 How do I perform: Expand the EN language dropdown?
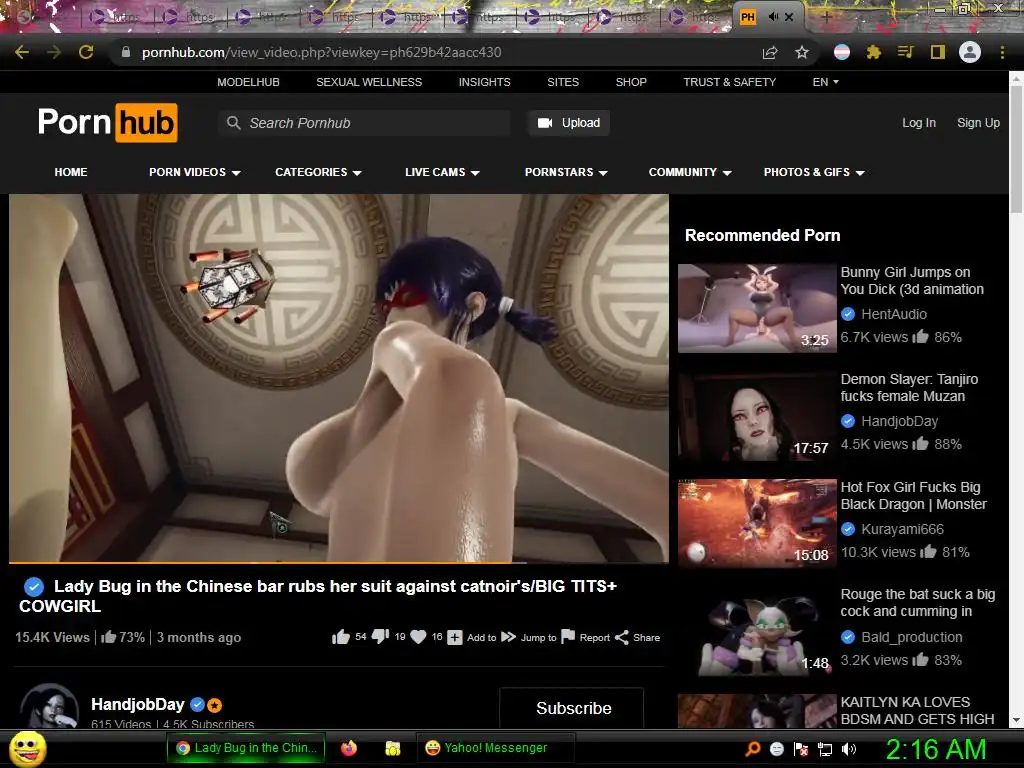click(x=825, y=82)
